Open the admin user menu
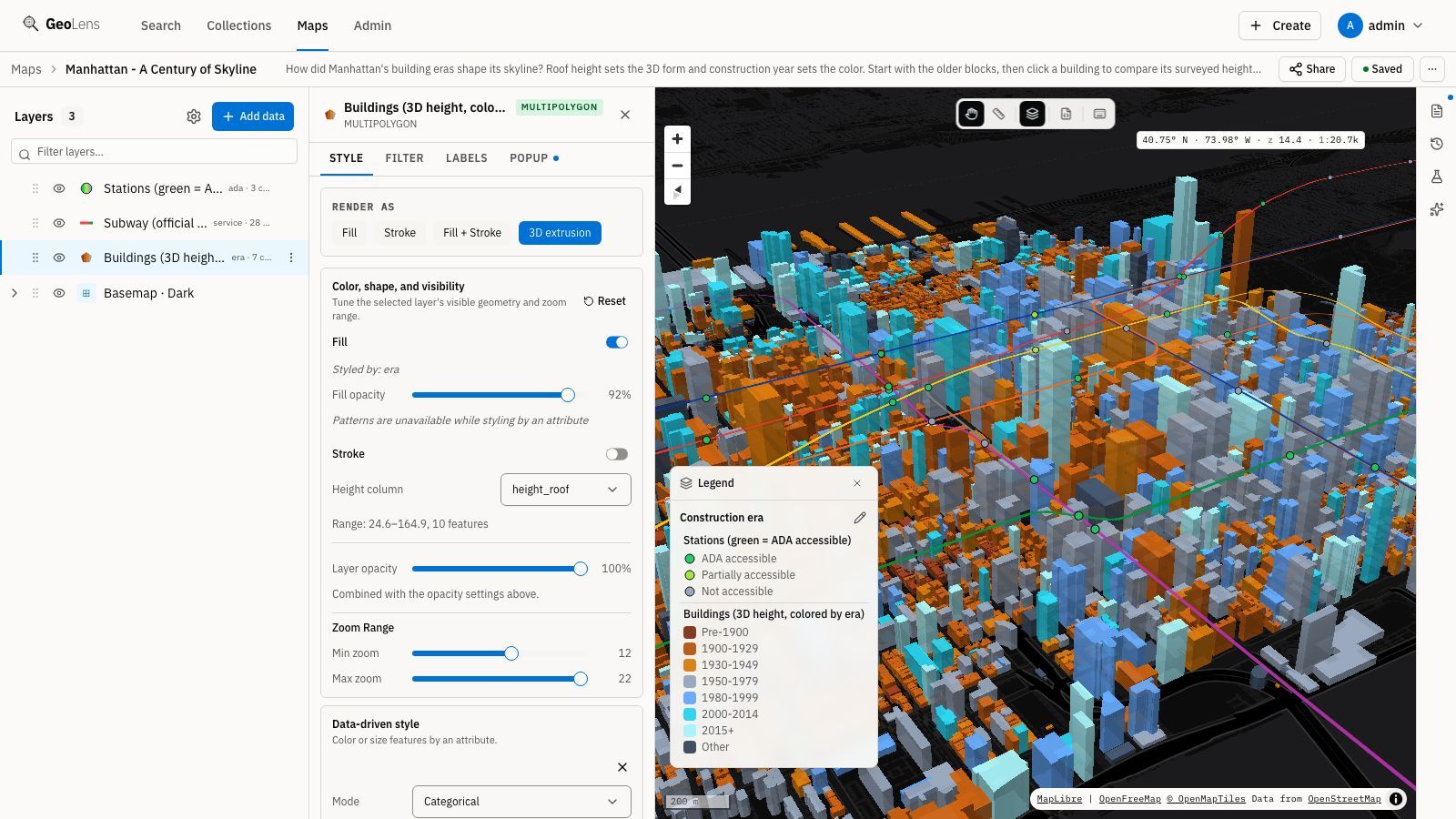The image size is (1456, 819). [1380, 25]
